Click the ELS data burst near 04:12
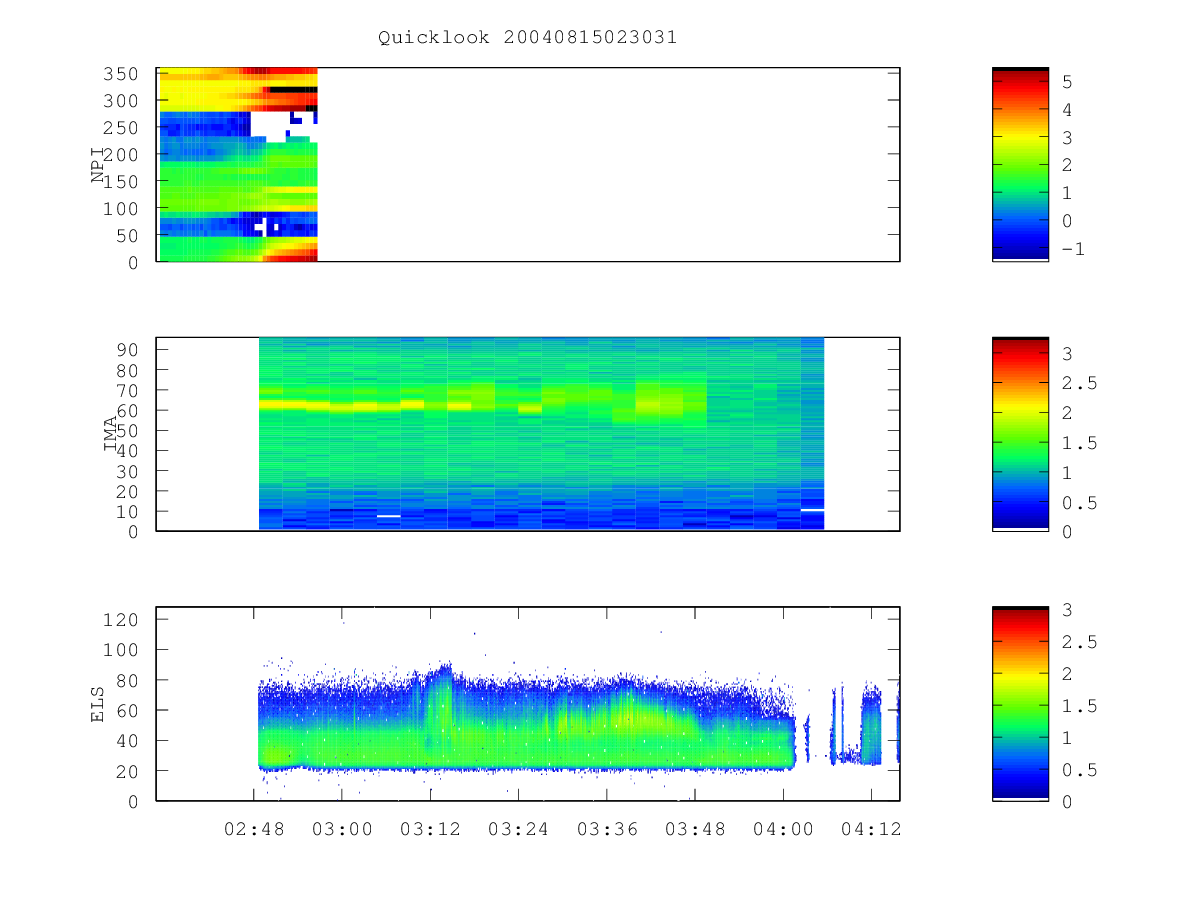This screenshot has height=900, width=1200. 871,725
